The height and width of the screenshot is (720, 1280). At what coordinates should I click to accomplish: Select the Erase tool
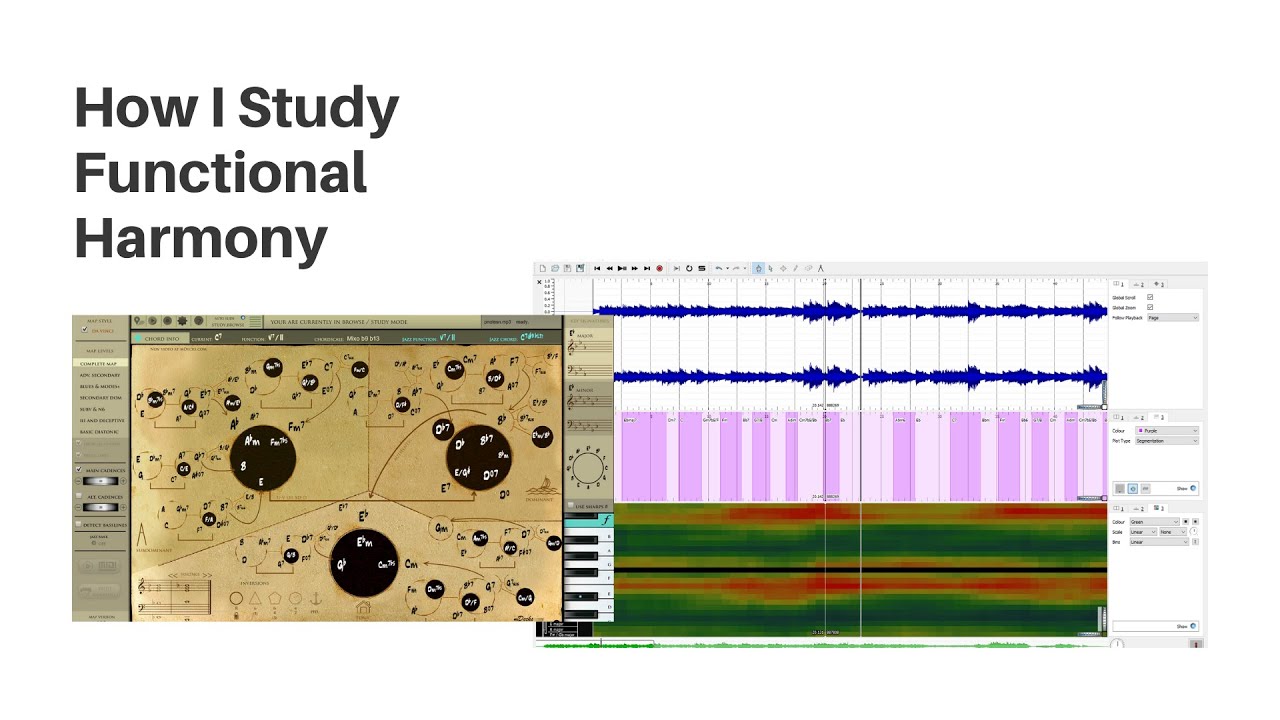[x=808, y=268]
